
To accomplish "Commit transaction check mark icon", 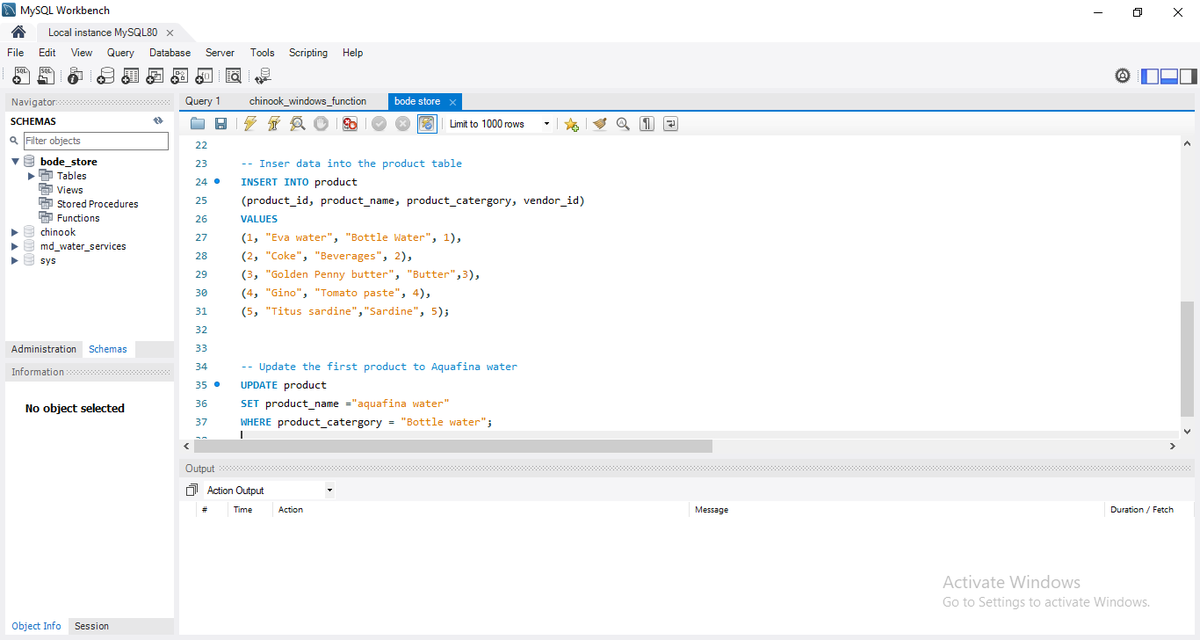I will (x=379, y=124).
